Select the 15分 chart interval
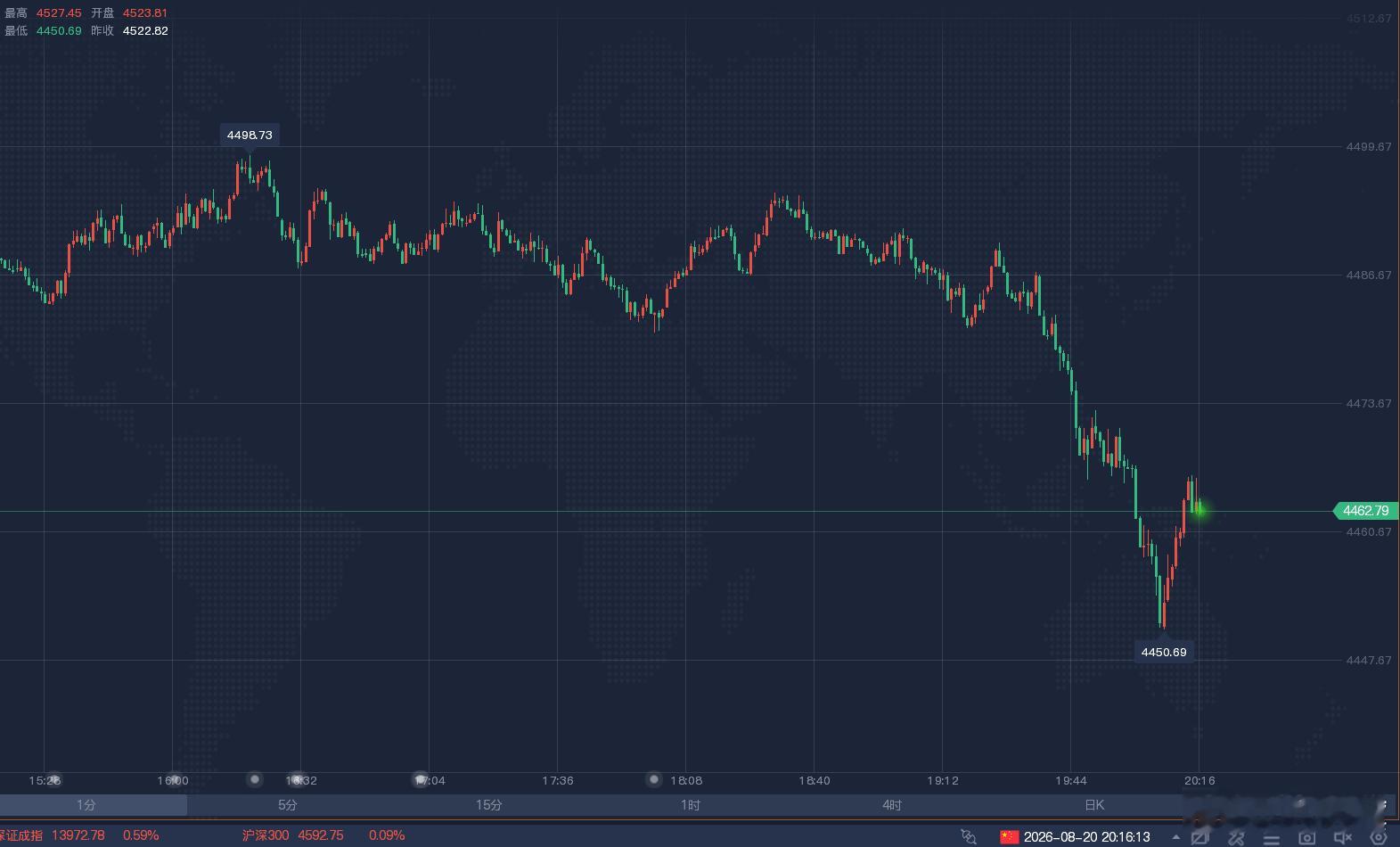 pos(488,805)
